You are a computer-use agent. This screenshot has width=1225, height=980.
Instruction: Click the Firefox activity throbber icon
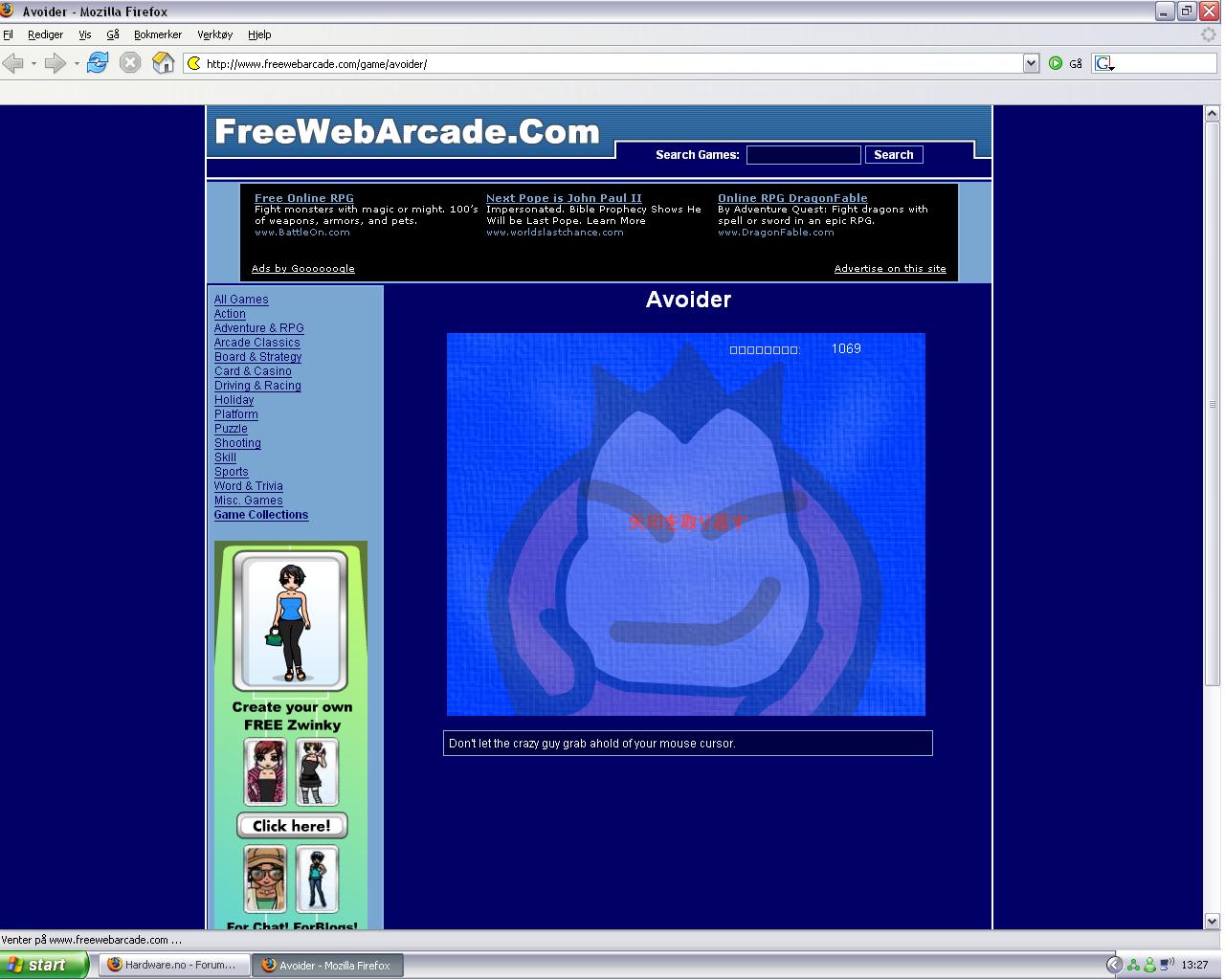[x=1209, y=34]
